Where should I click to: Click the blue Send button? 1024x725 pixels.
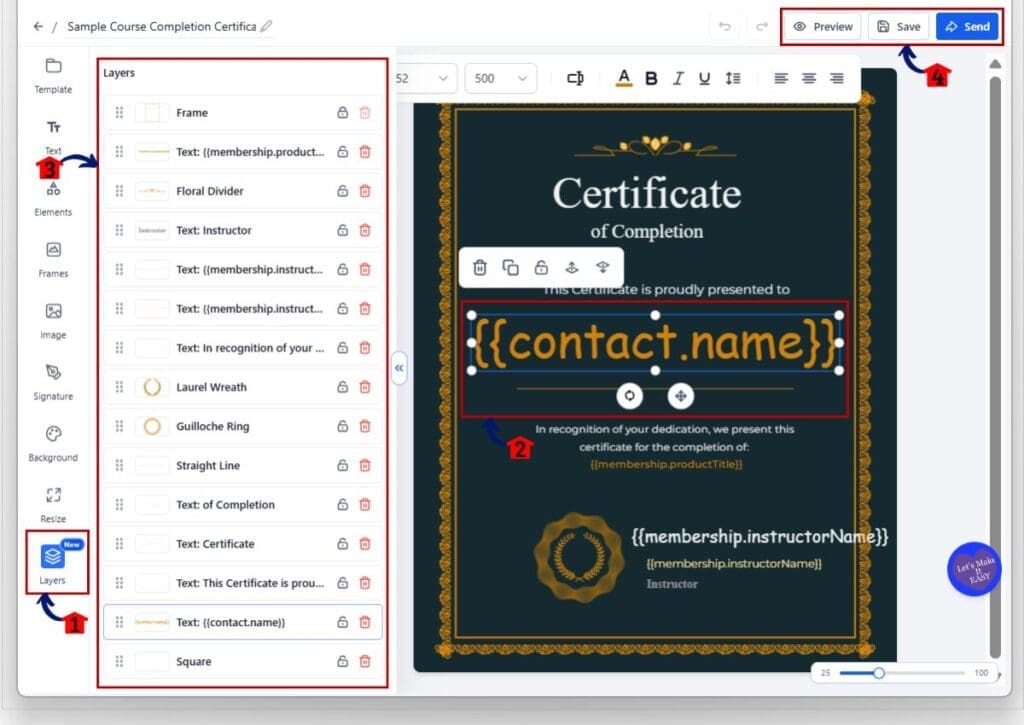pyautogui.click(x=967, y=26)
